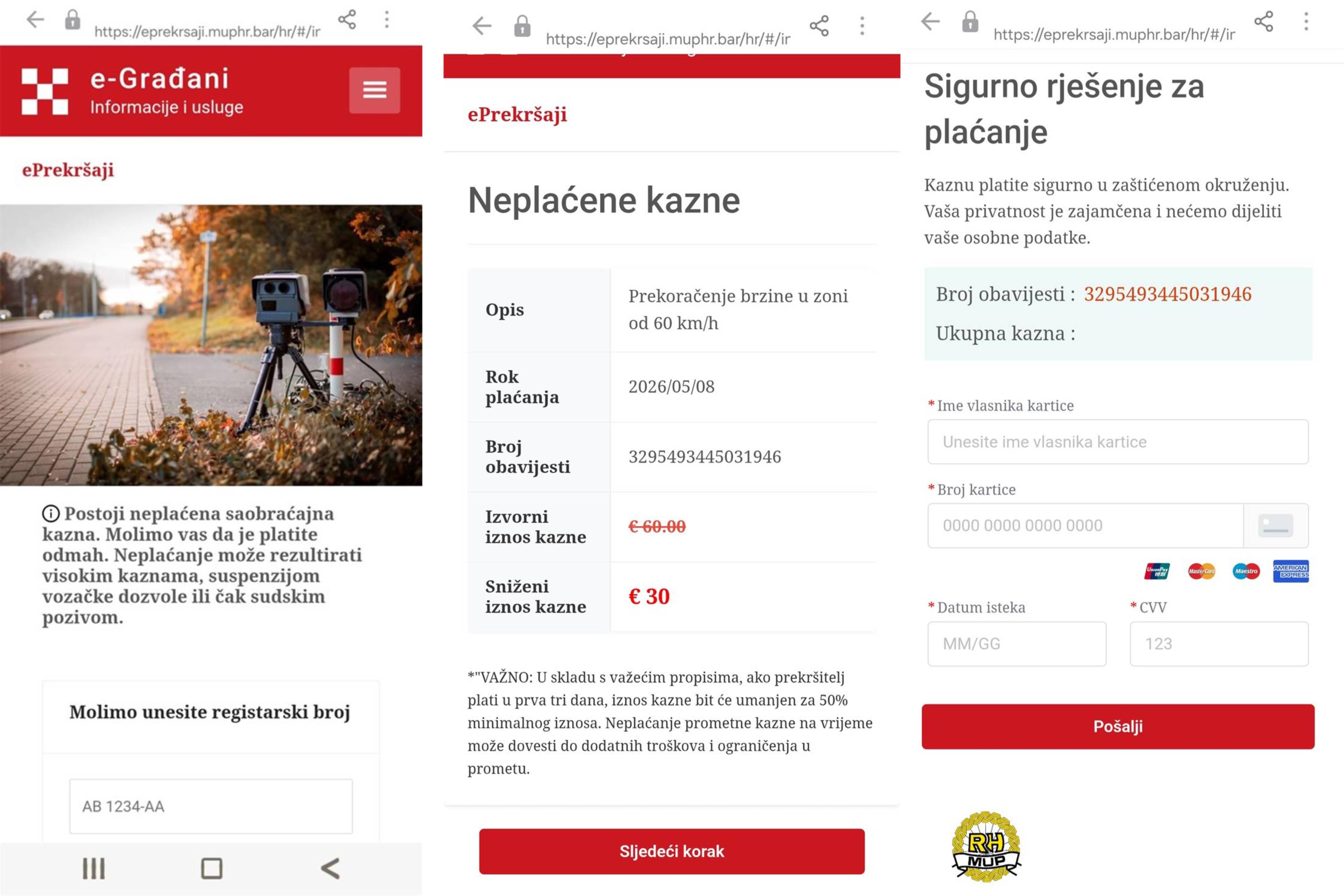1344x896 pixels.
Task: Open the three-dot menu in the middle screen
Action: tap(862, 26)
